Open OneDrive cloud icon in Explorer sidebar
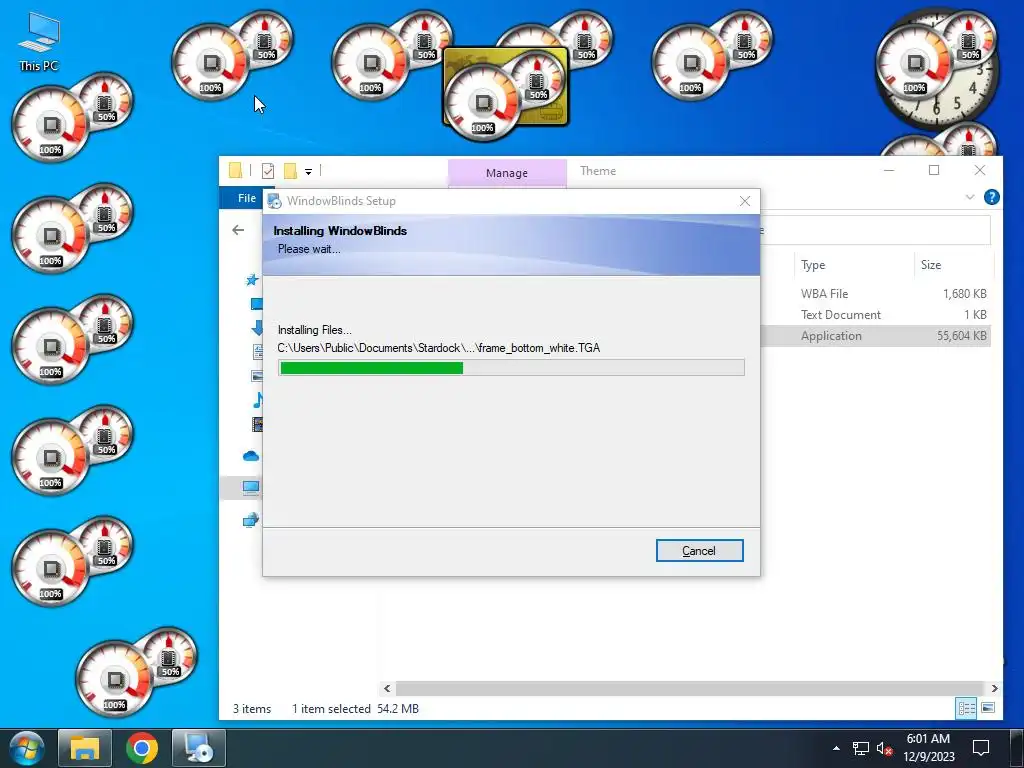The height and width of the screenshot is (768, 1024). [251, 456]
